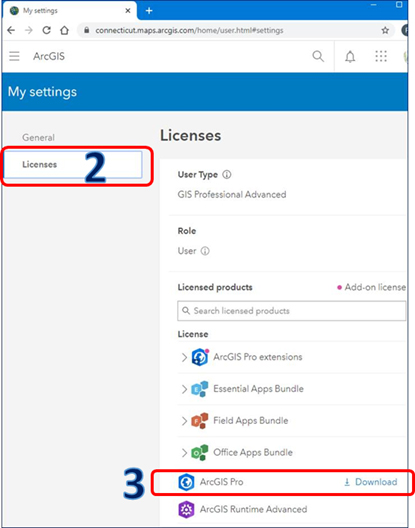Screen dimensions: 415x528
Task: Click the magnifier in licensed products search
Action: click(186, 310)
